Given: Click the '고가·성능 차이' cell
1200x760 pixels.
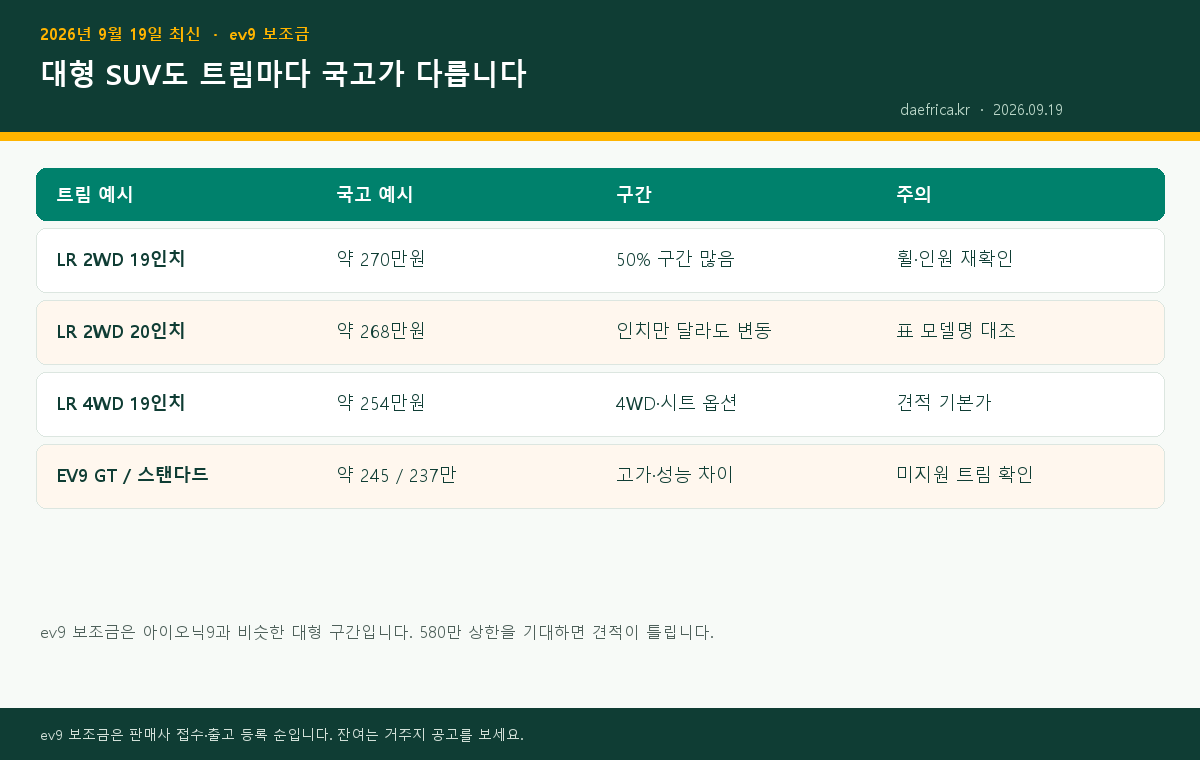Looking at the screenshot, I should pos(675,475).
